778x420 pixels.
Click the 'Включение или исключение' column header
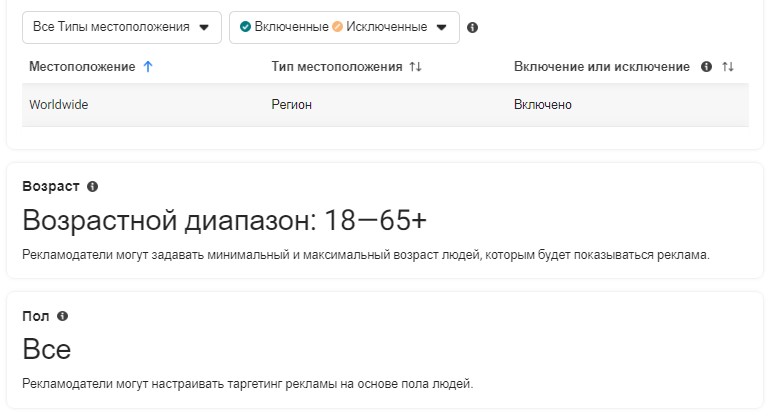[601, 67]
